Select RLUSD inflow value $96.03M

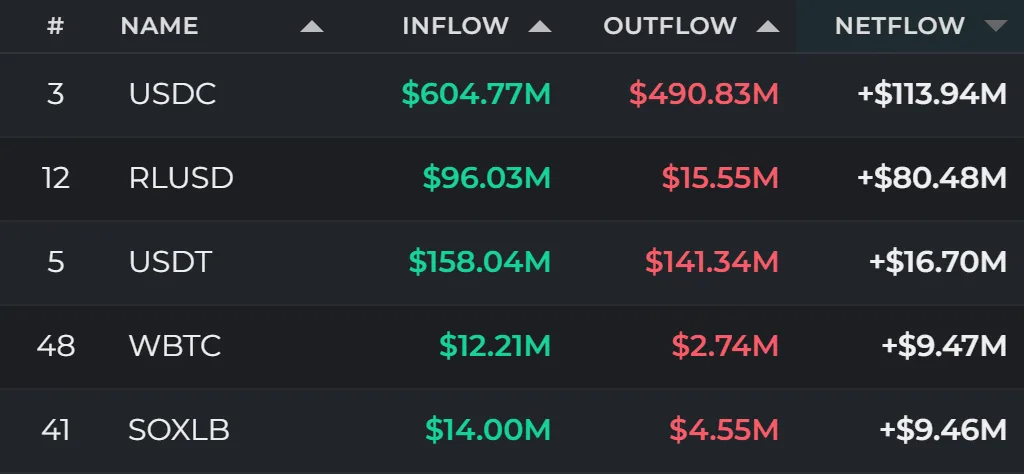[x=487, y=178]
